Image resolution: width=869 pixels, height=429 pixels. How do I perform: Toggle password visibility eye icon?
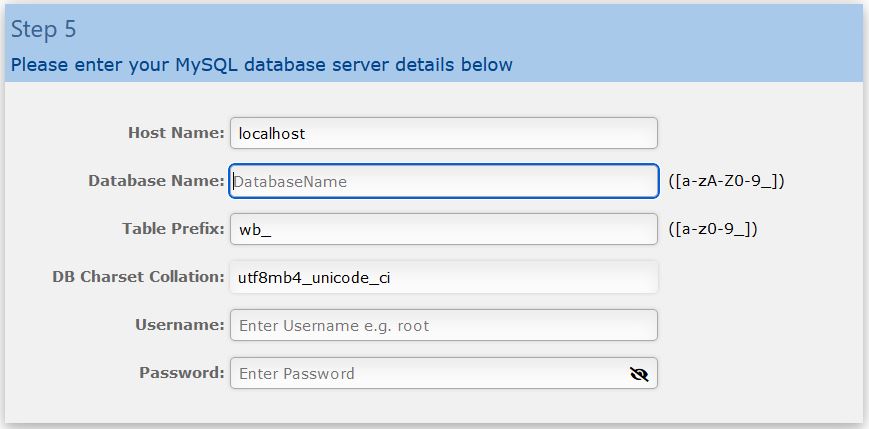(639, 374)
